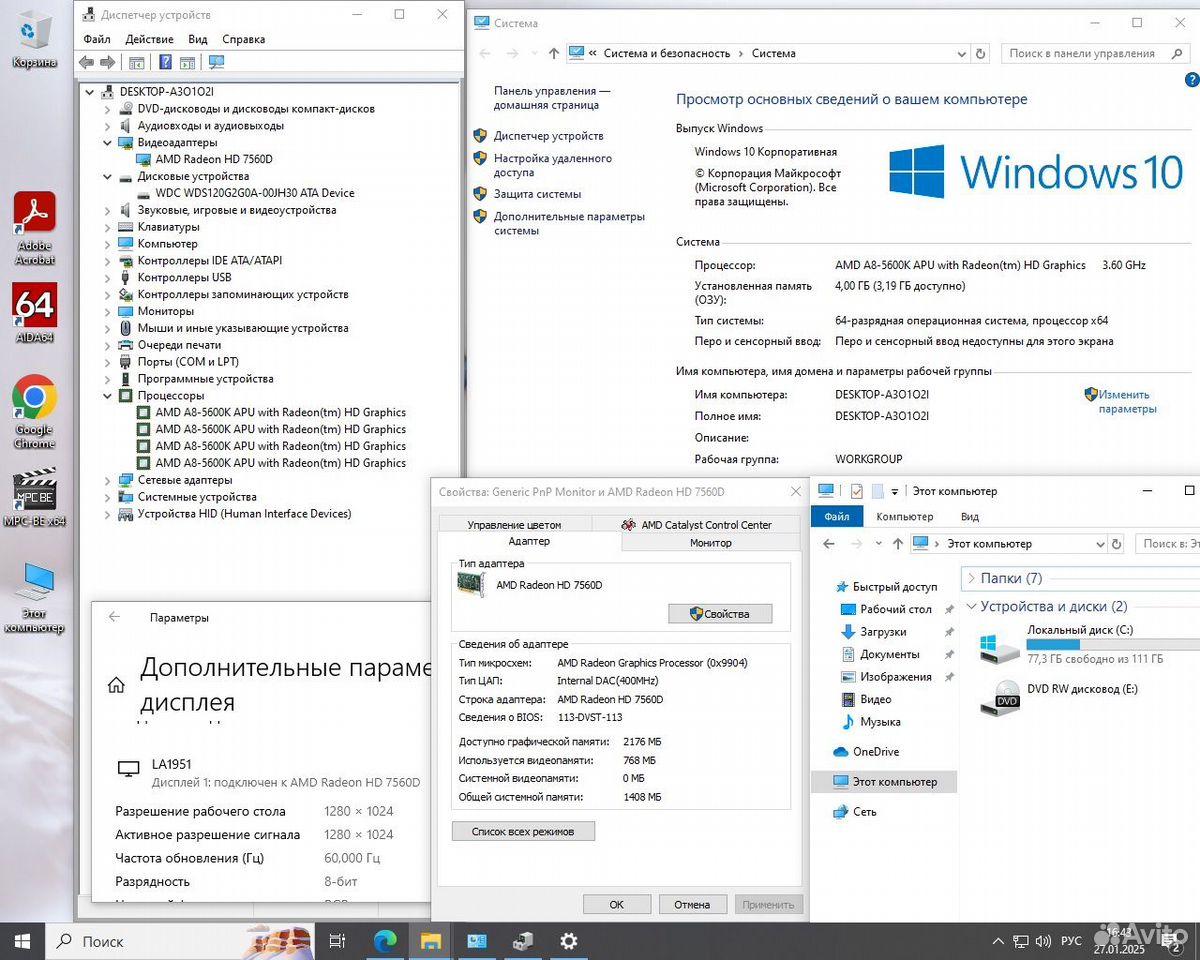Switch to 'Управление цветом' tab

[514, 525]
